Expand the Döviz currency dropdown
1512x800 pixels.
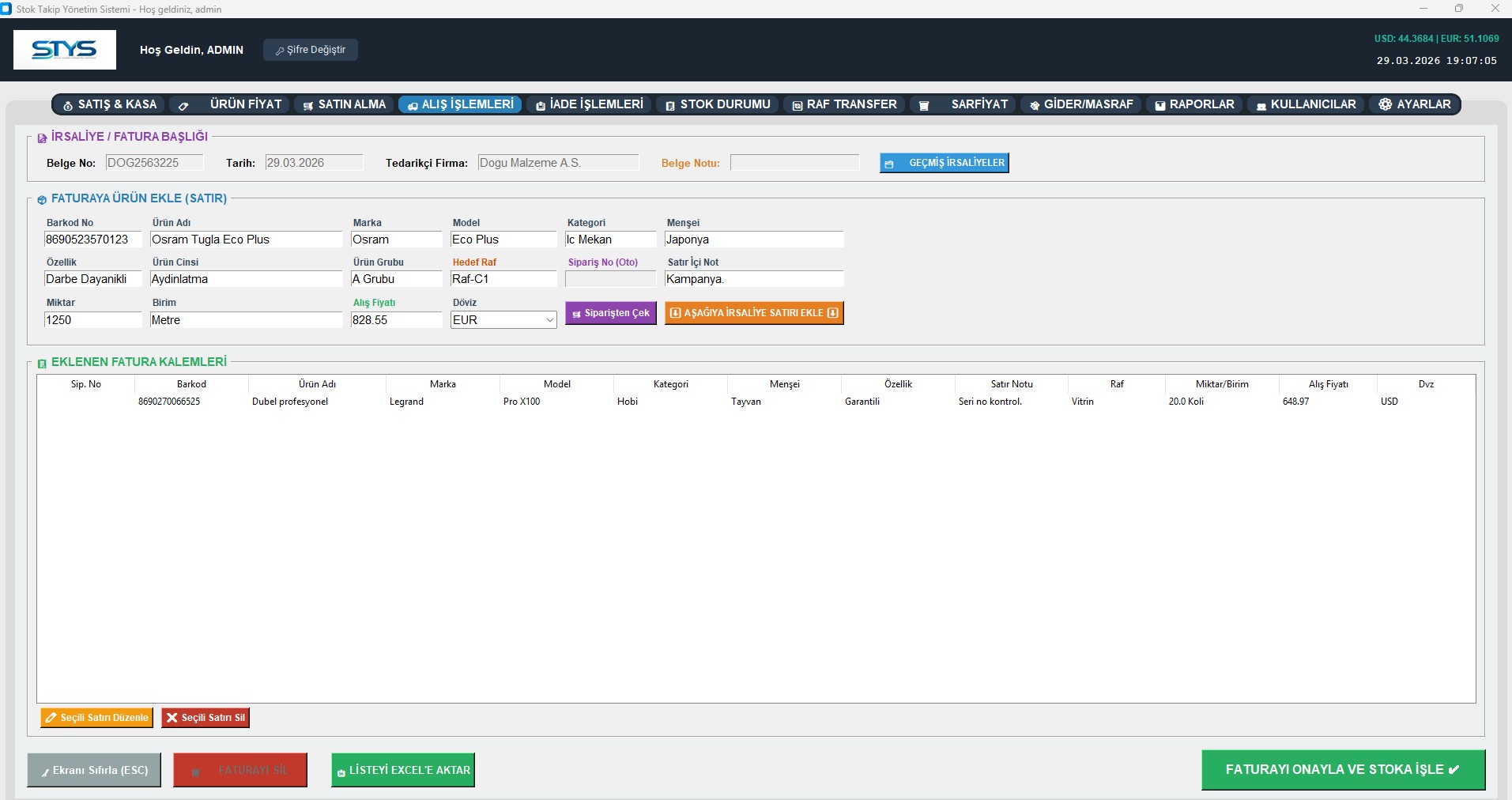pos(549,320)
